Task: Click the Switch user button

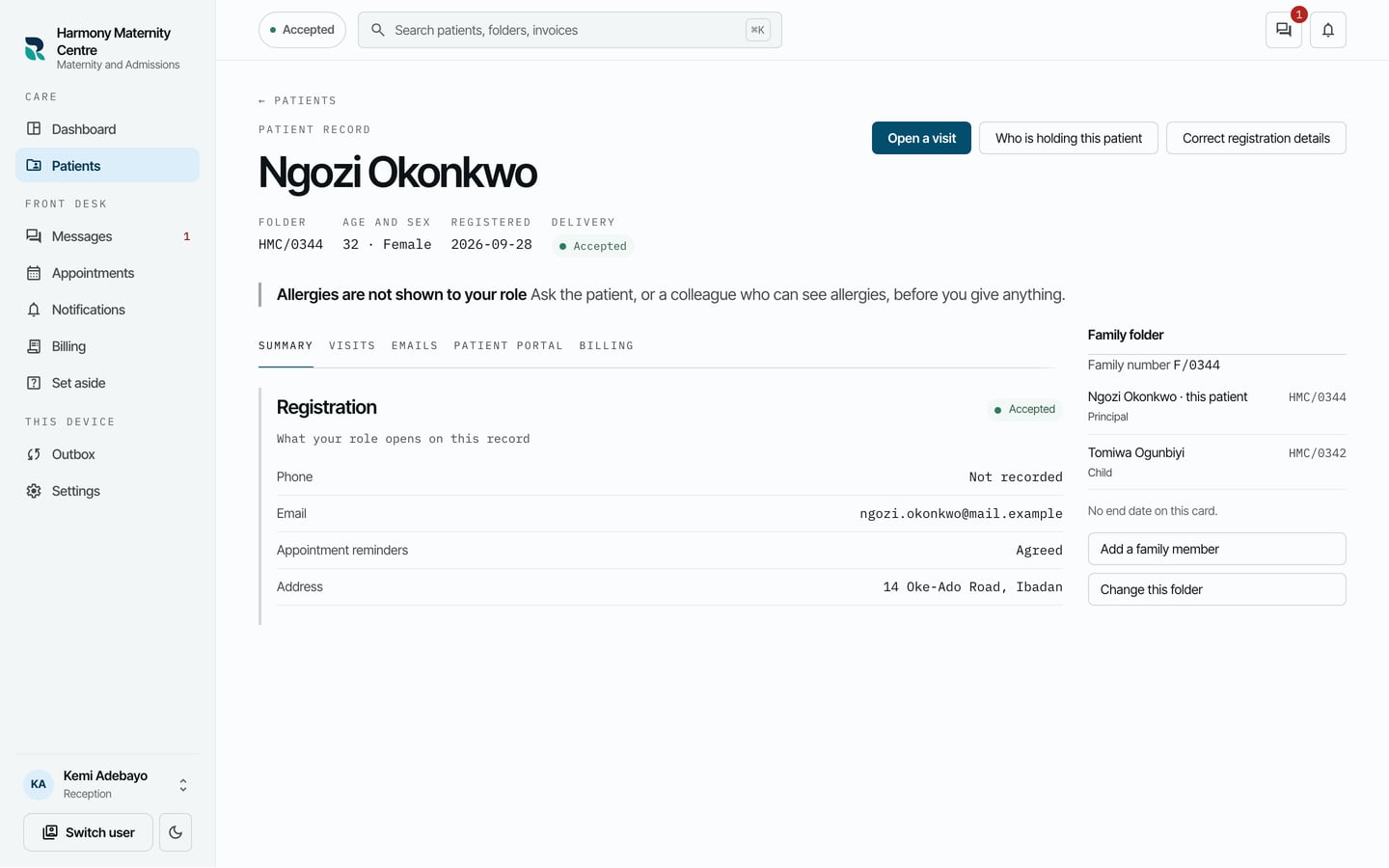Action: pyautogui.click(x=88, y=832)
